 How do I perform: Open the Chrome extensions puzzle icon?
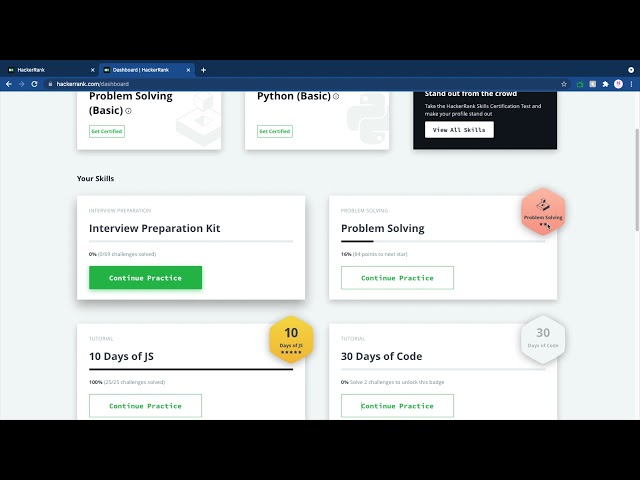coord(605,84)
